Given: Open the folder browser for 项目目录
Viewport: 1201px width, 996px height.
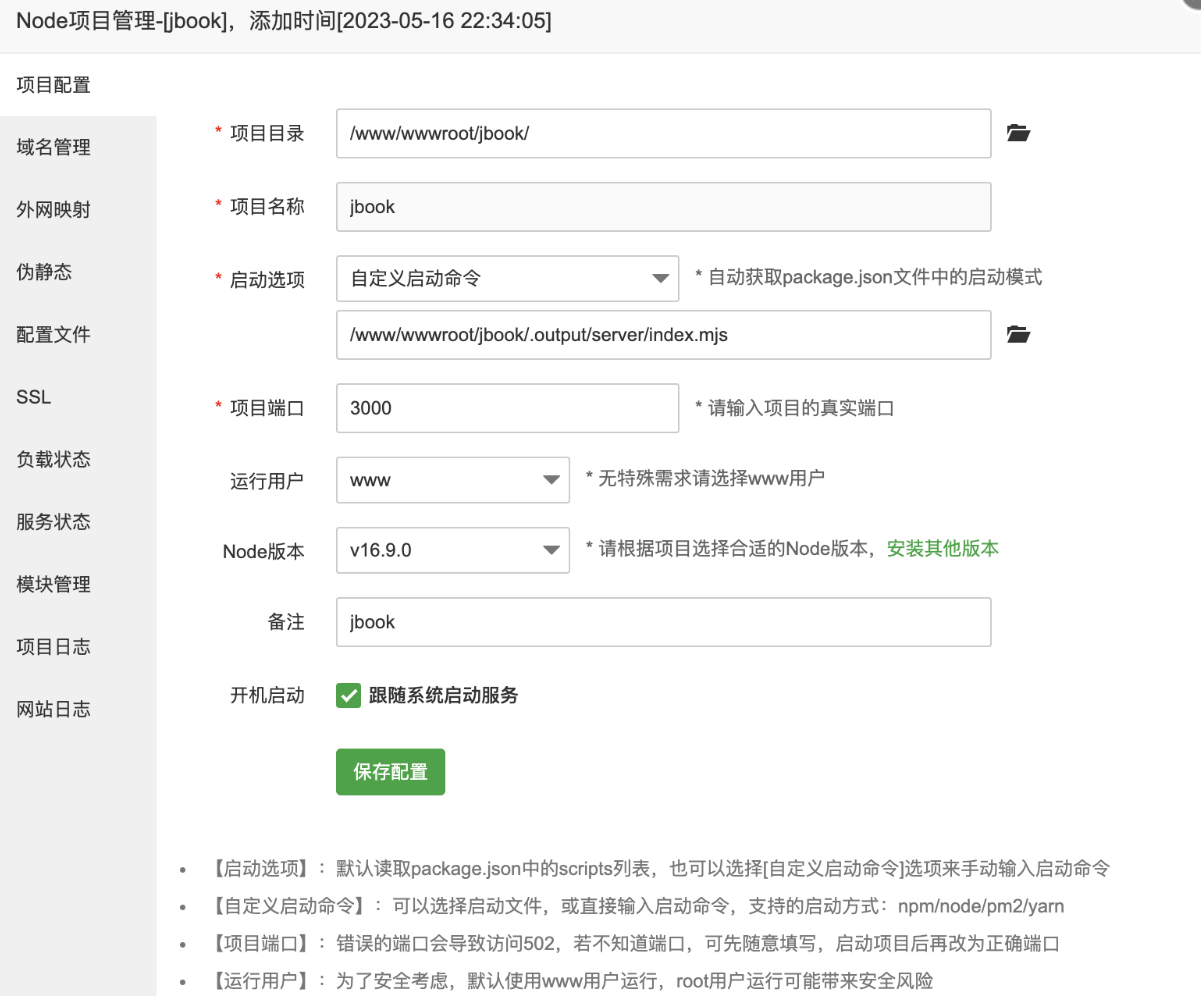Looking at the screenshot, I should (1017, 132).
